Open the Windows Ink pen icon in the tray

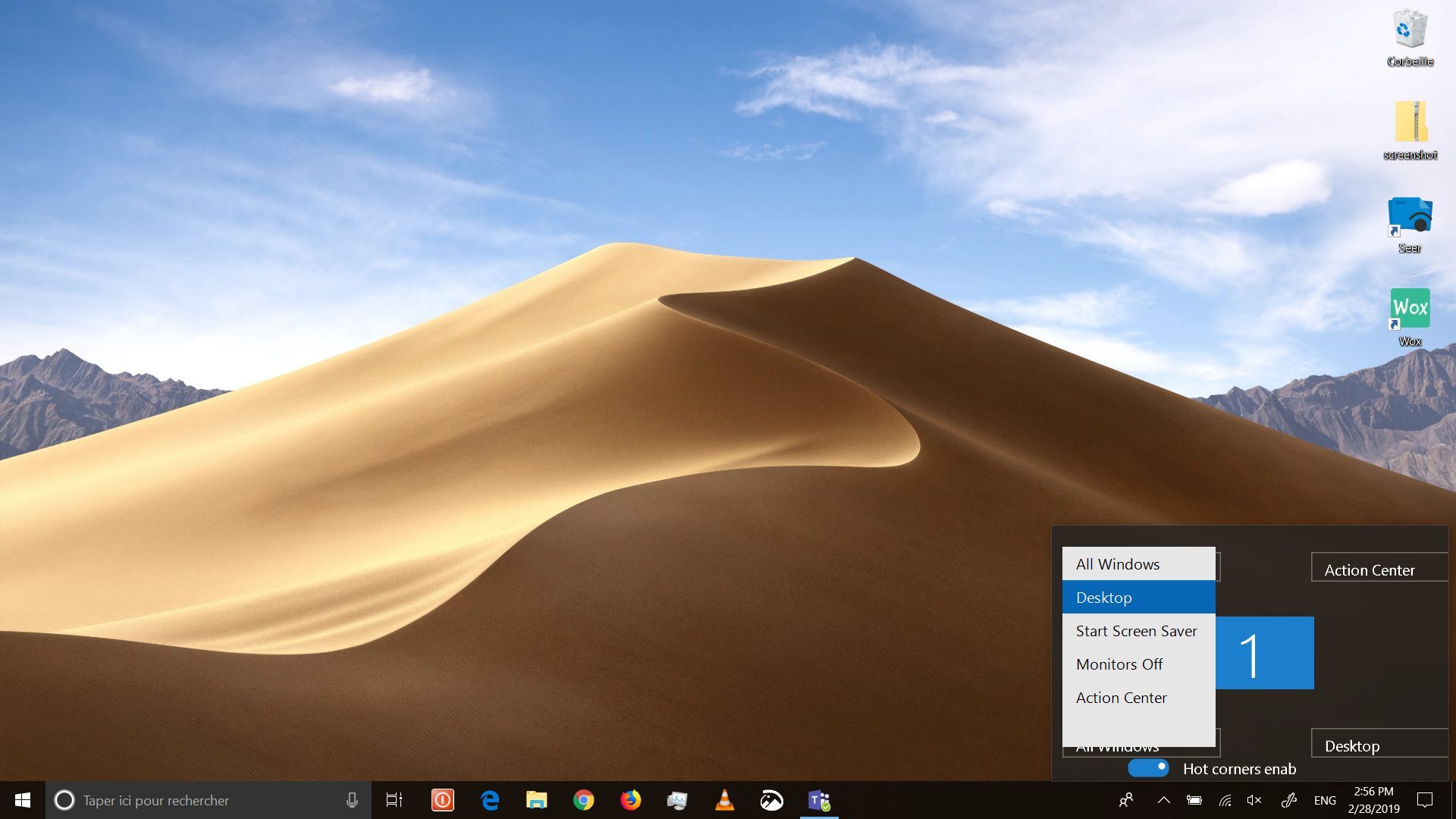click(1288, 800)
